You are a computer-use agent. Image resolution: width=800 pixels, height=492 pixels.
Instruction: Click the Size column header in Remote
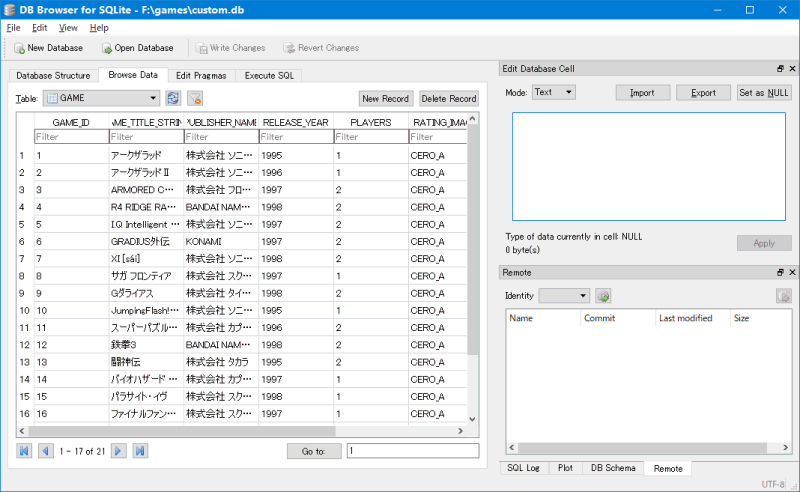760,318
